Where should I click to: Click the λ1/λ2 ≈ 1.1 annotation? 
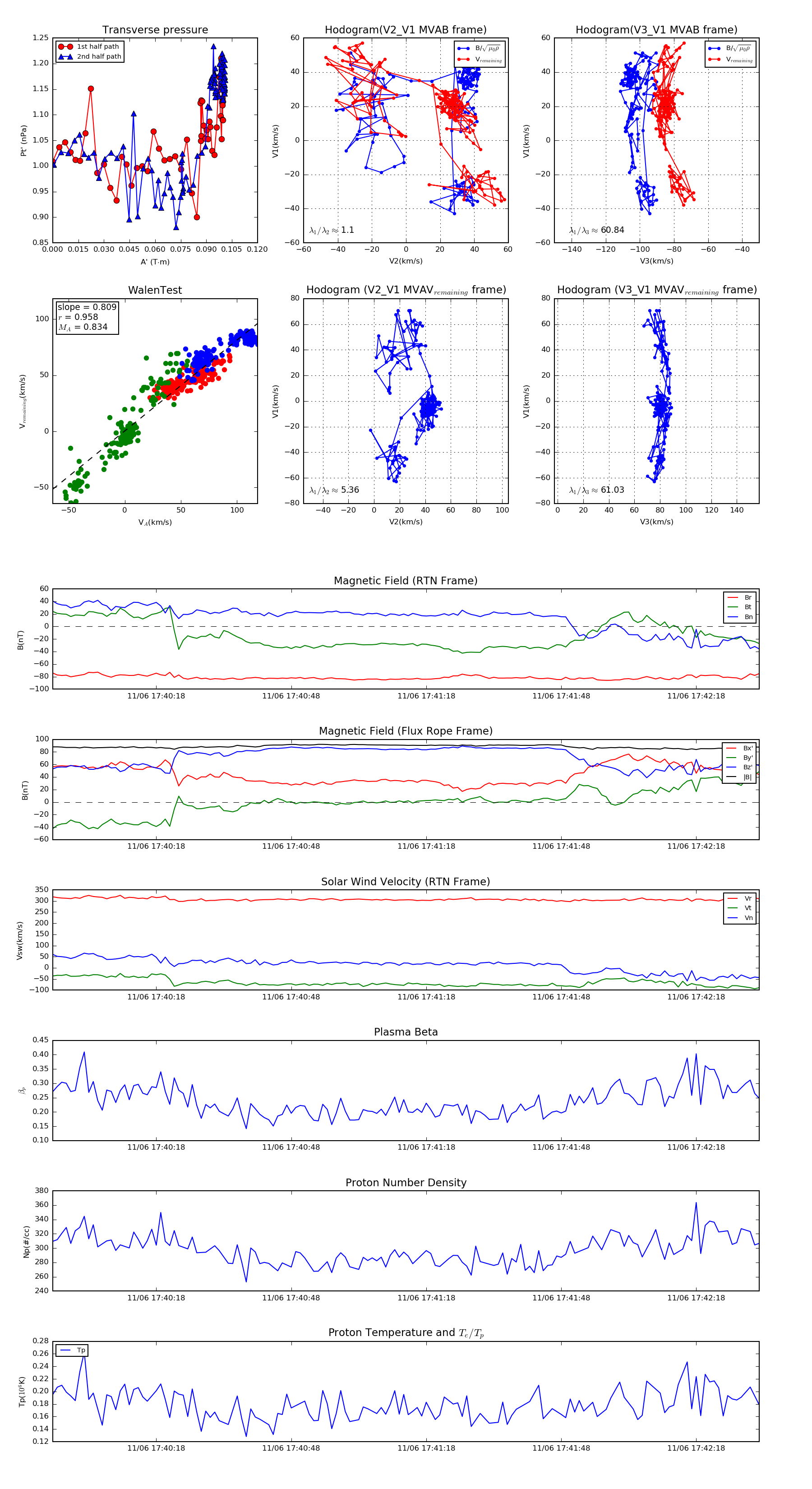[332, 230]
